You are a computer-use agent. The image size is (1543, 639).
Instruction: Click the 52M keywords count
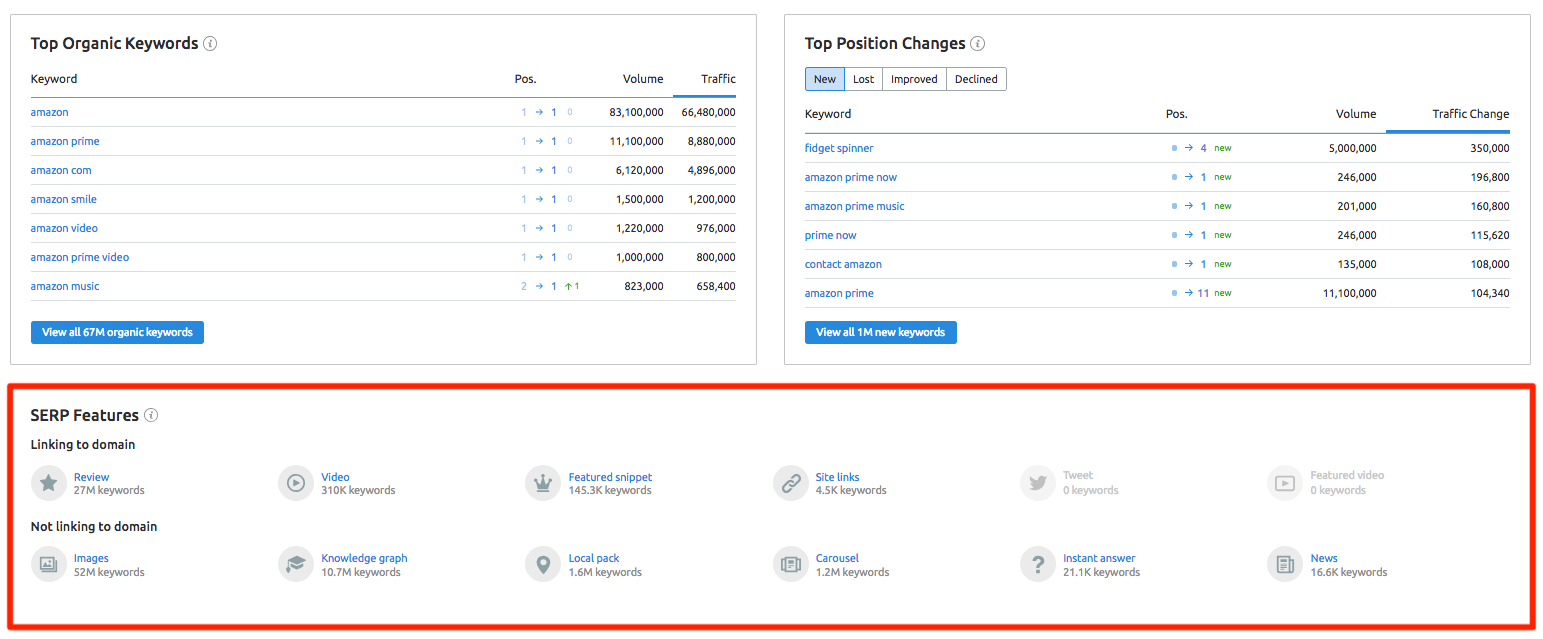[109, 573]
